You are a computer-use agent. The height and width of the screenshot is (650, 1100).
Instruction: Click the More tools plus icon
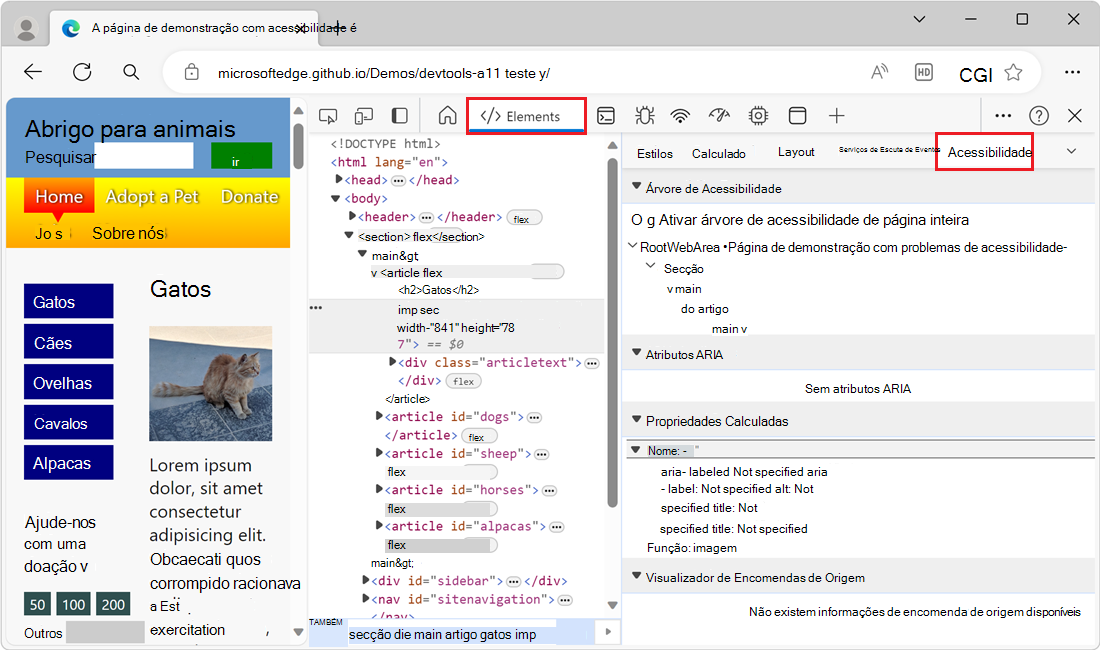coord(837,116)
